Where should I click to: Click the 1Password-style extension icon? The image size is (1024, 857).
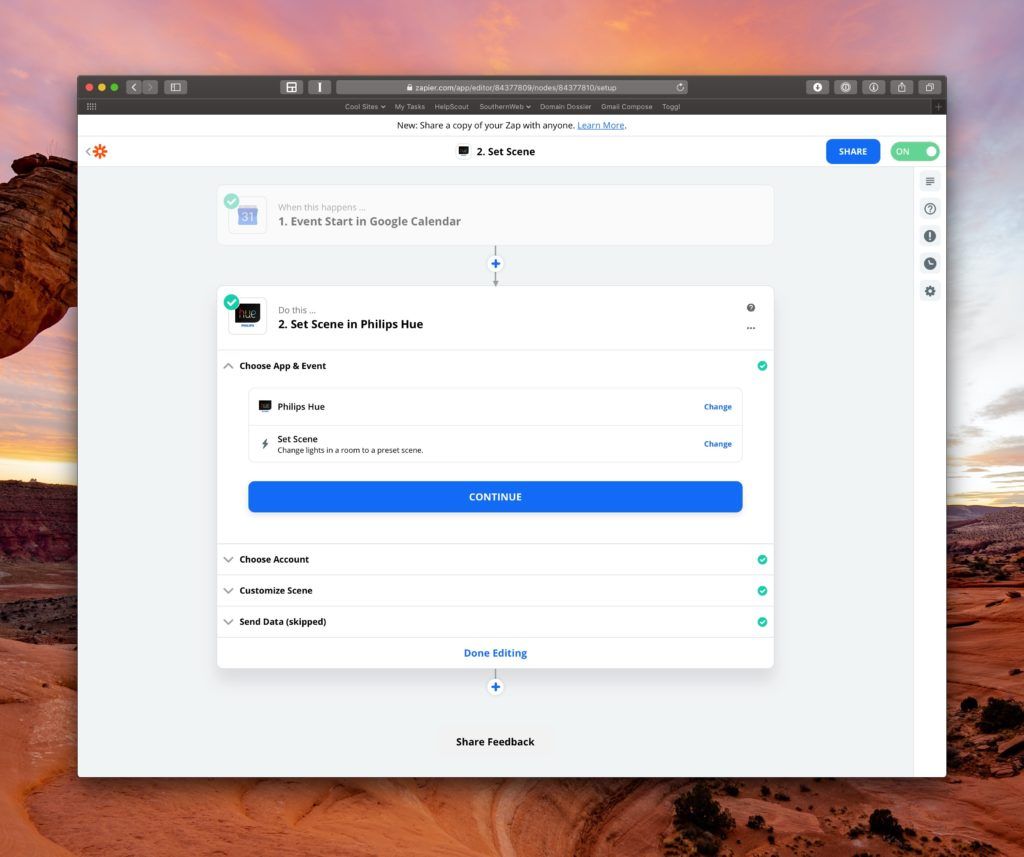pyautogui.click(x=845, y=87)
